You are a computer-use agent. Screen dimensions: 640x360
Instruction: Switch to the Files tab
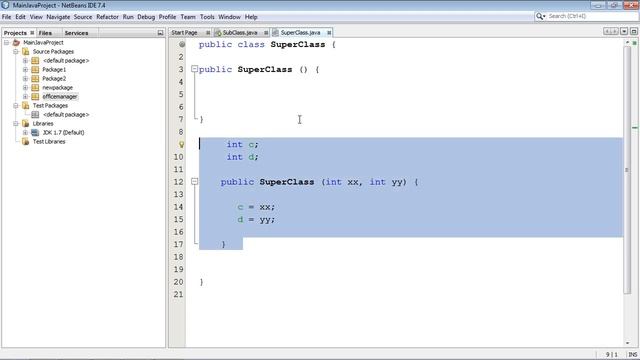45,33
